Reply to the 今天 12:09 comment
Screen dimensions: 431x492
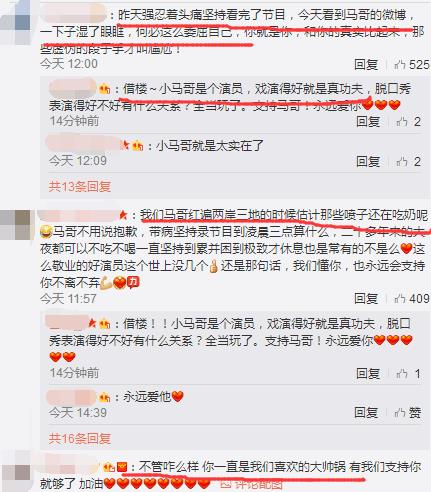click(x=368, y=162)
